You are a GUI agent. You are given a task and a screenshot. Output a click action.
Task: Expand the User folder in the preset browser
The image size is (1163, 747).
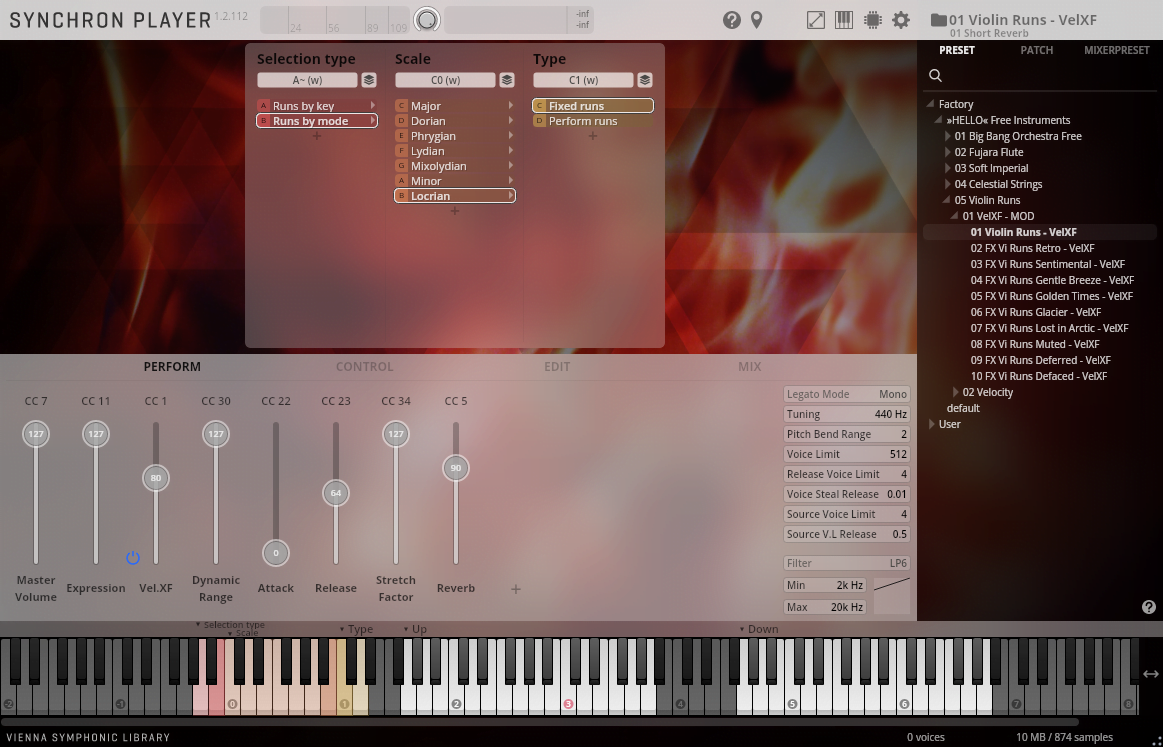(932, 424)
